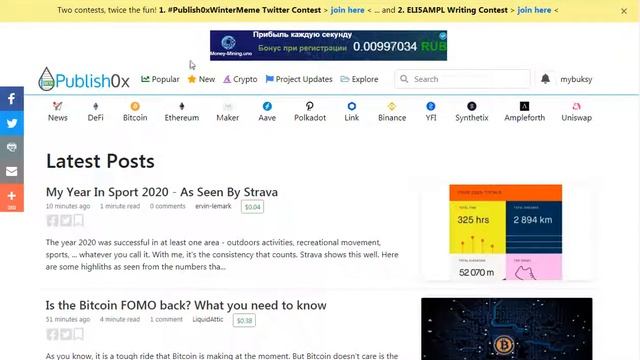Share page on Reddit sidebar button
Screen dimensions: 640x360
(12, 147)
